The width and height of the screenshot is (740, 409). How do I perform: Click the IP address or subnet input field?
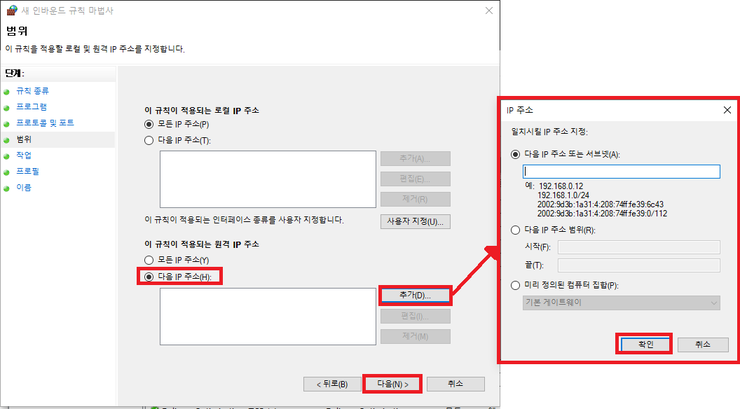[x=621, y=171]
